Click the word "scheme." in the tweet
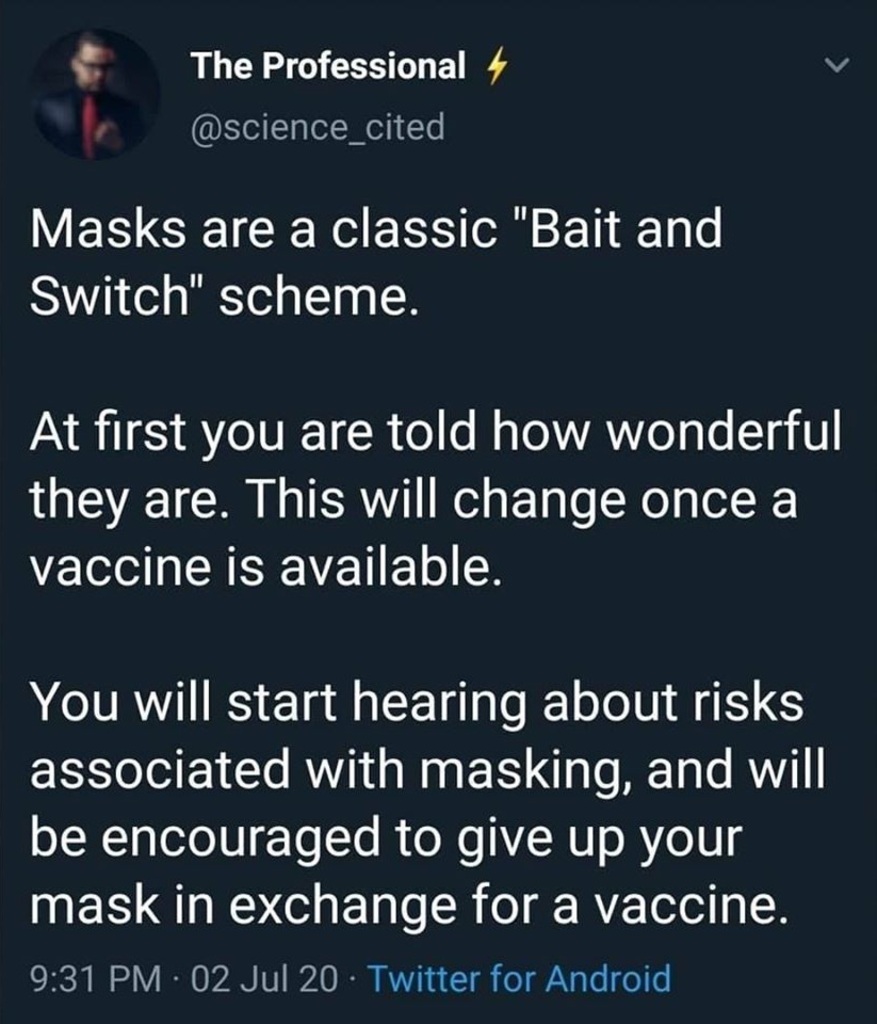This screenshot has width=877, height=1024. [x=310, y=296]
